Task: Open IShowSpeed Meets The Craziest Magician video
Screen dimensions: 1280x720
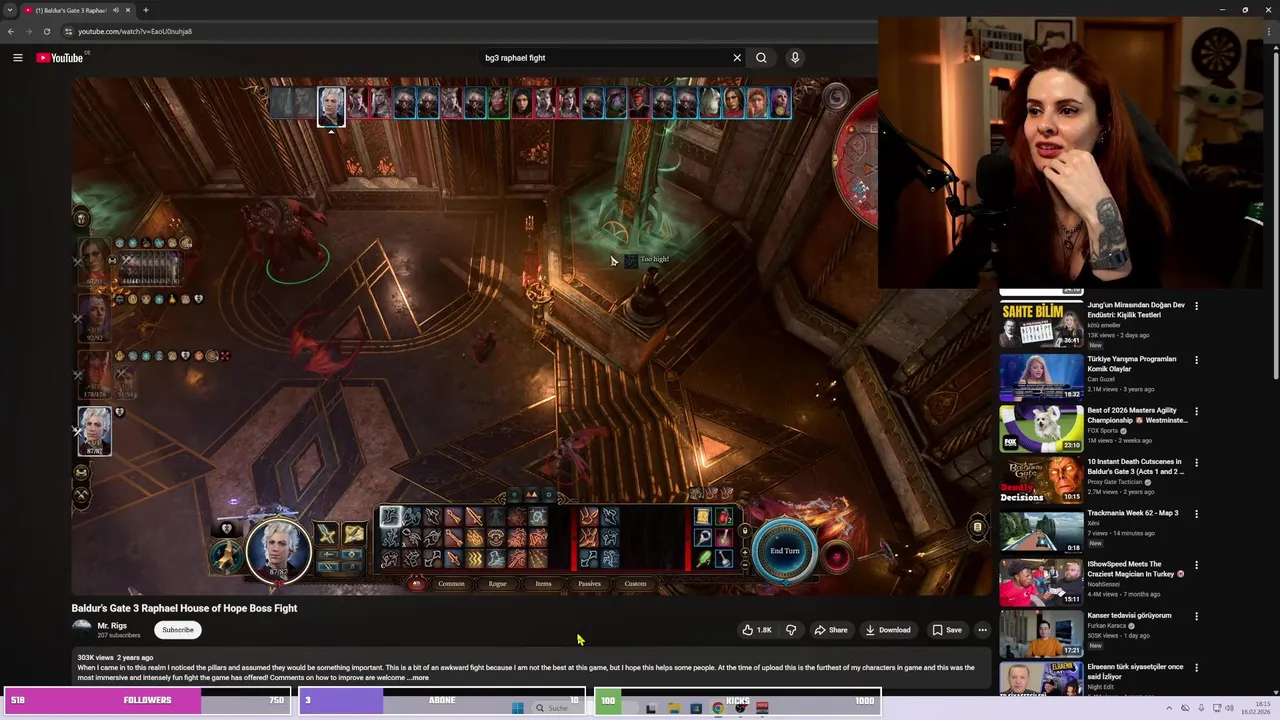Action: click(1134, 569)
